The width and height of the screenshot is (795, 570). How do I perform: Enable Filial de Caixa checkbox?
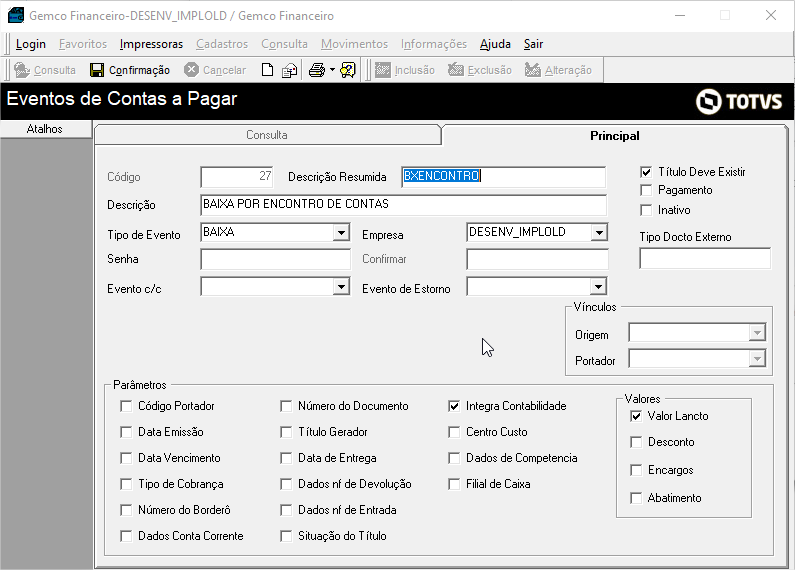tap(454, 484)
